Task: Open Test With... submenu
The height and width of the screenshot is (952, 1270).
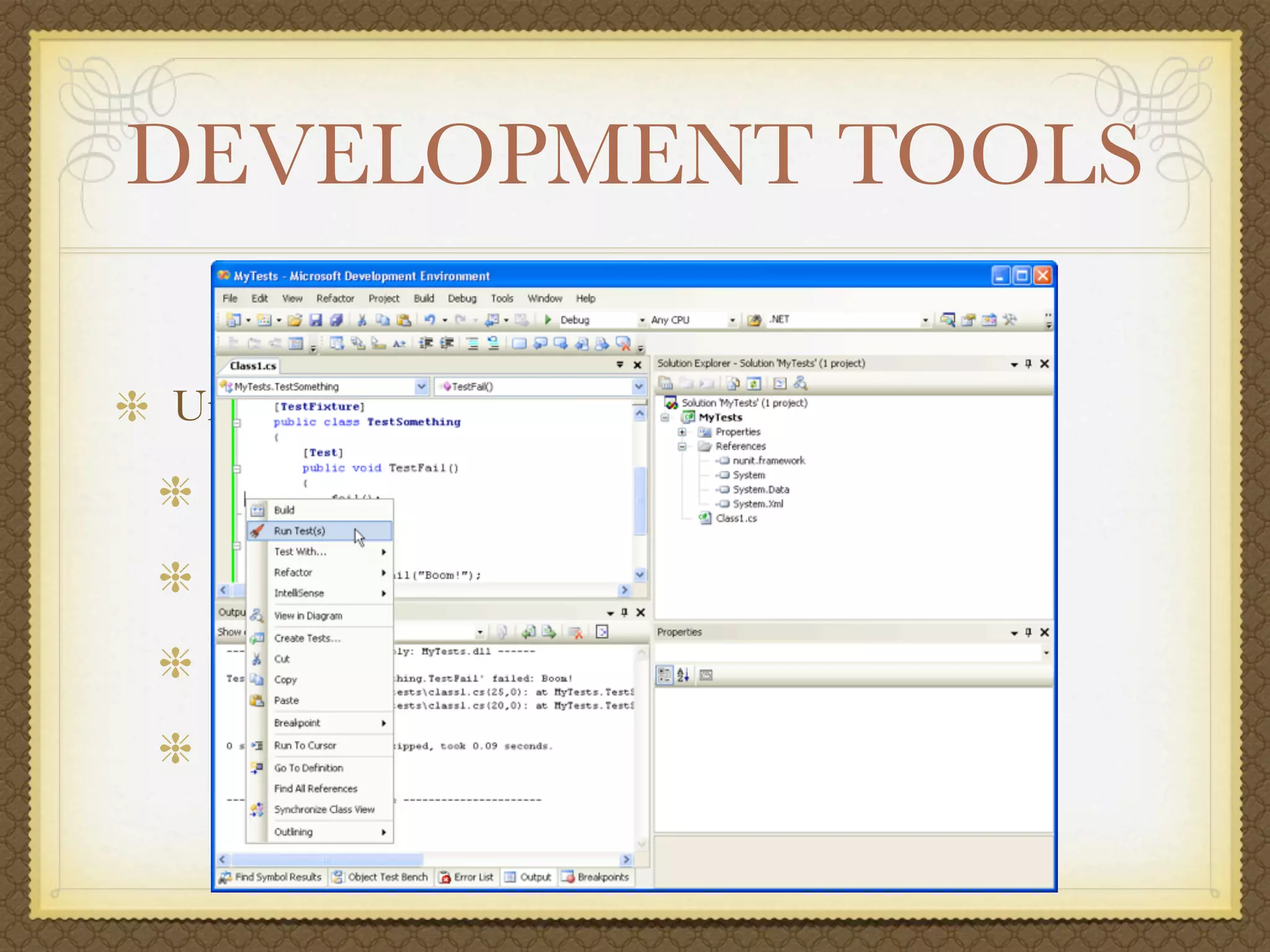Action: point(320,552)
